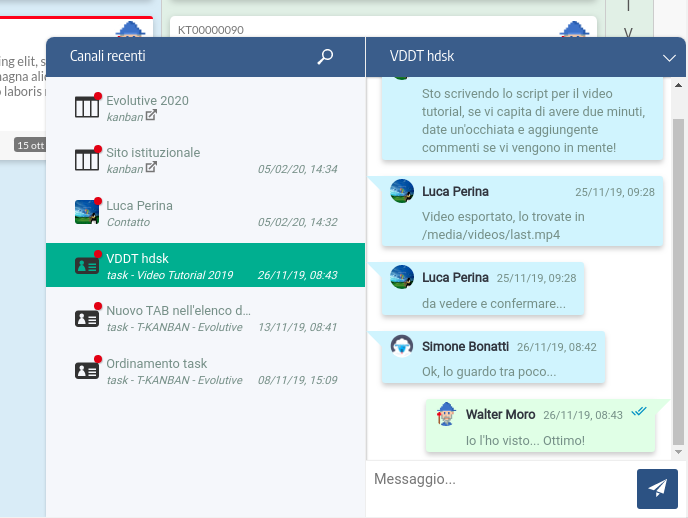The image size is (688, 518).
Task: Click the chat vertical scrollbar
Action: [679, 280]
